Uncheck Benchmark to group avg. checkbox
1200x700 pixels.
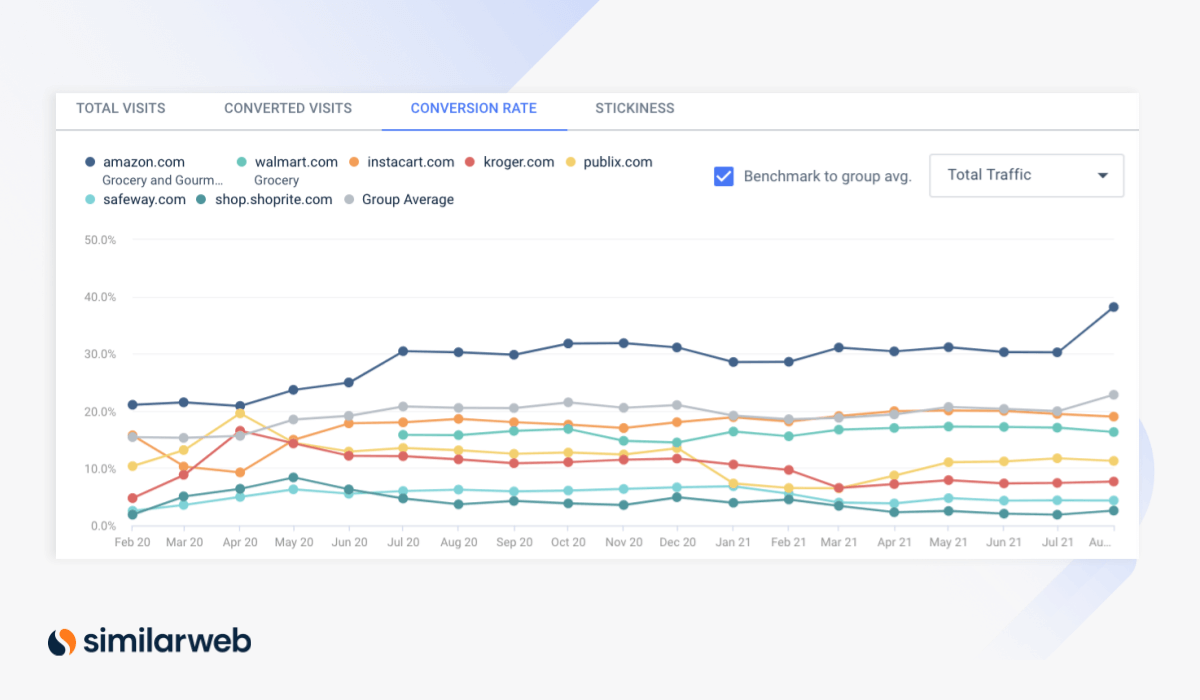(x=724, y=176)
